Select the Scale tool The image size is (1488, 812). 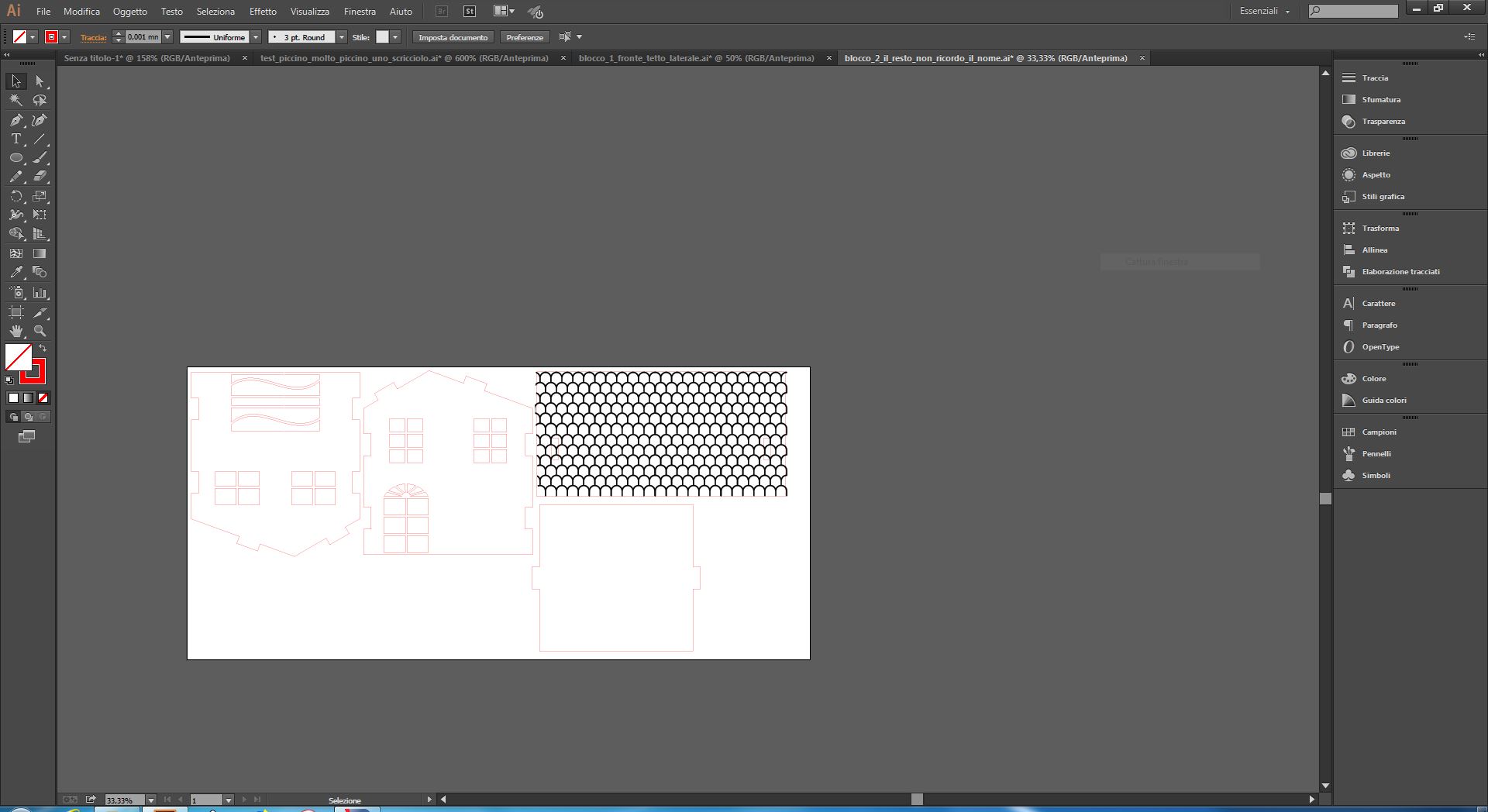(40, 196)
